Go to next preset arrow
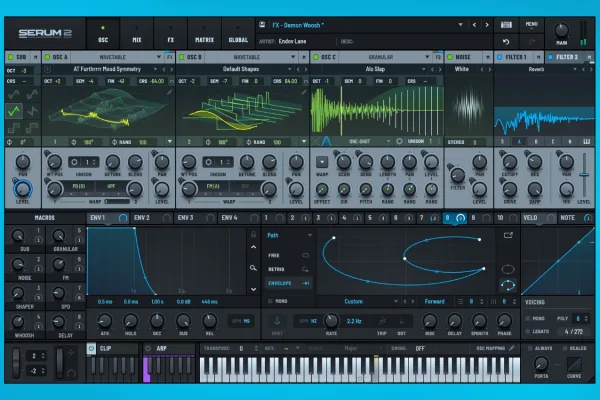This screenshot has height=400, width=600. coord(487,25)
